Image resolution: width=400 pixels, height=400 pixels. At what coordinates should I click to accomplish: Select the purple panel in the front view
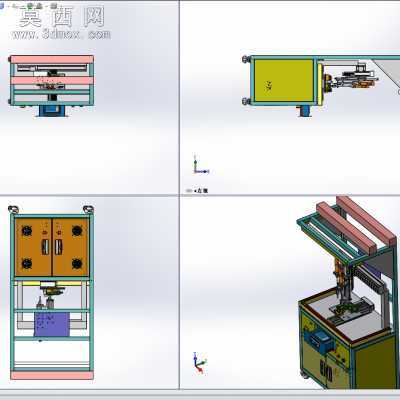(52, 324)
